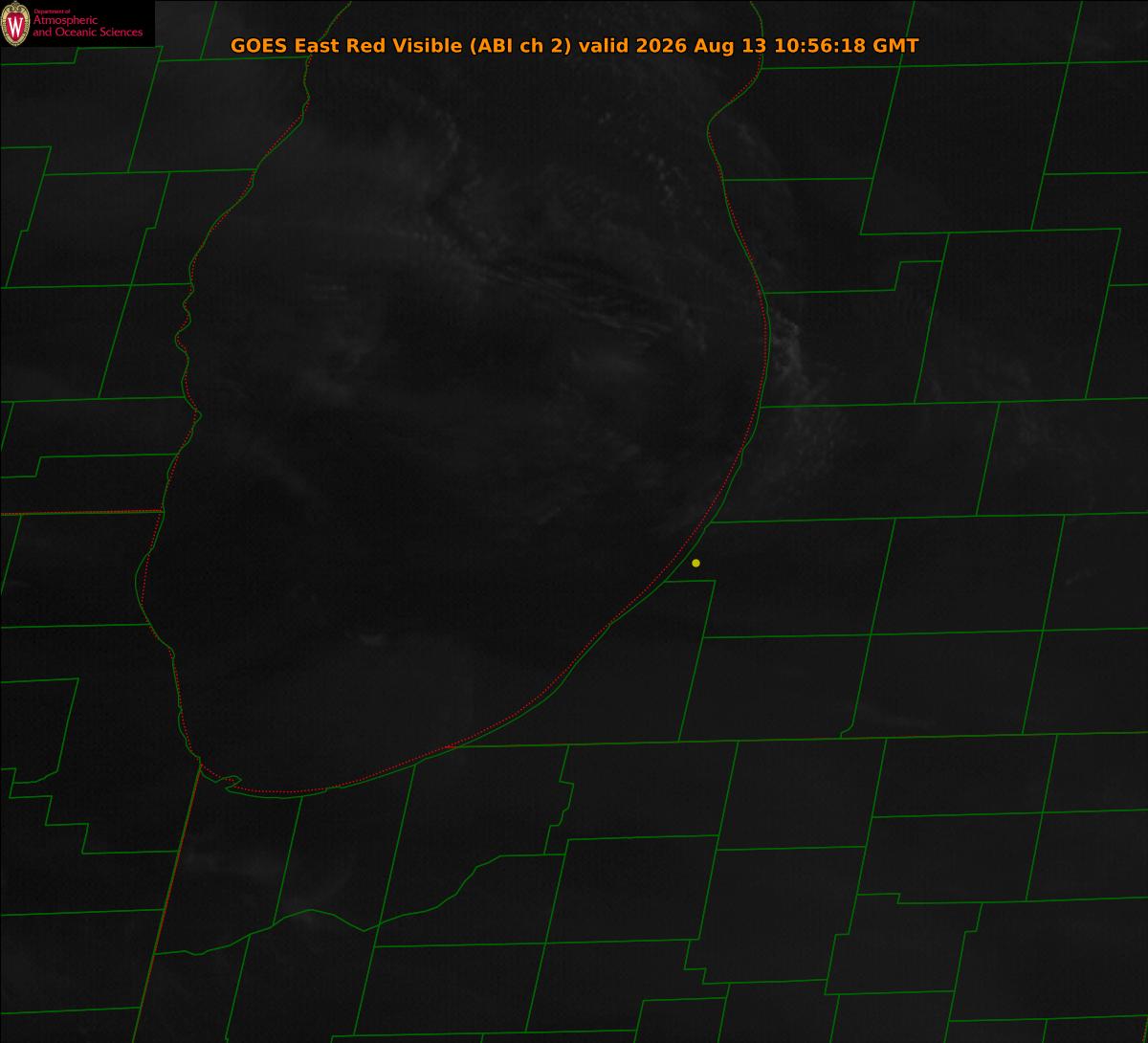Select the streaky clouds over the northeastern lake
This screenshot has width=1148, height=1043.
pos(574,287)
